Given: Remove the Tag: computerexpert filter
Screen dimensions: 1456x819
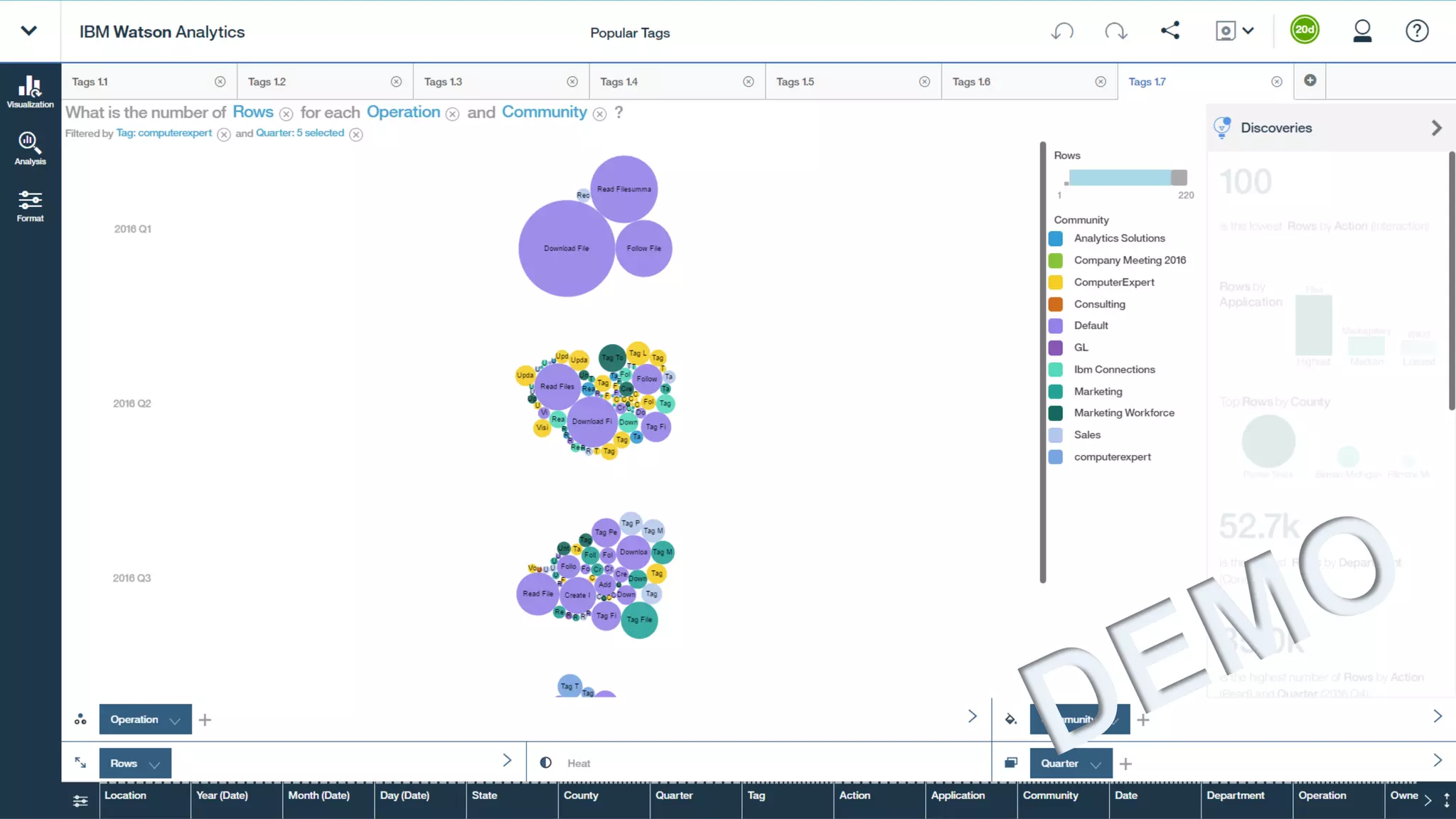Looking at the screenshot, I should (224, 135).
